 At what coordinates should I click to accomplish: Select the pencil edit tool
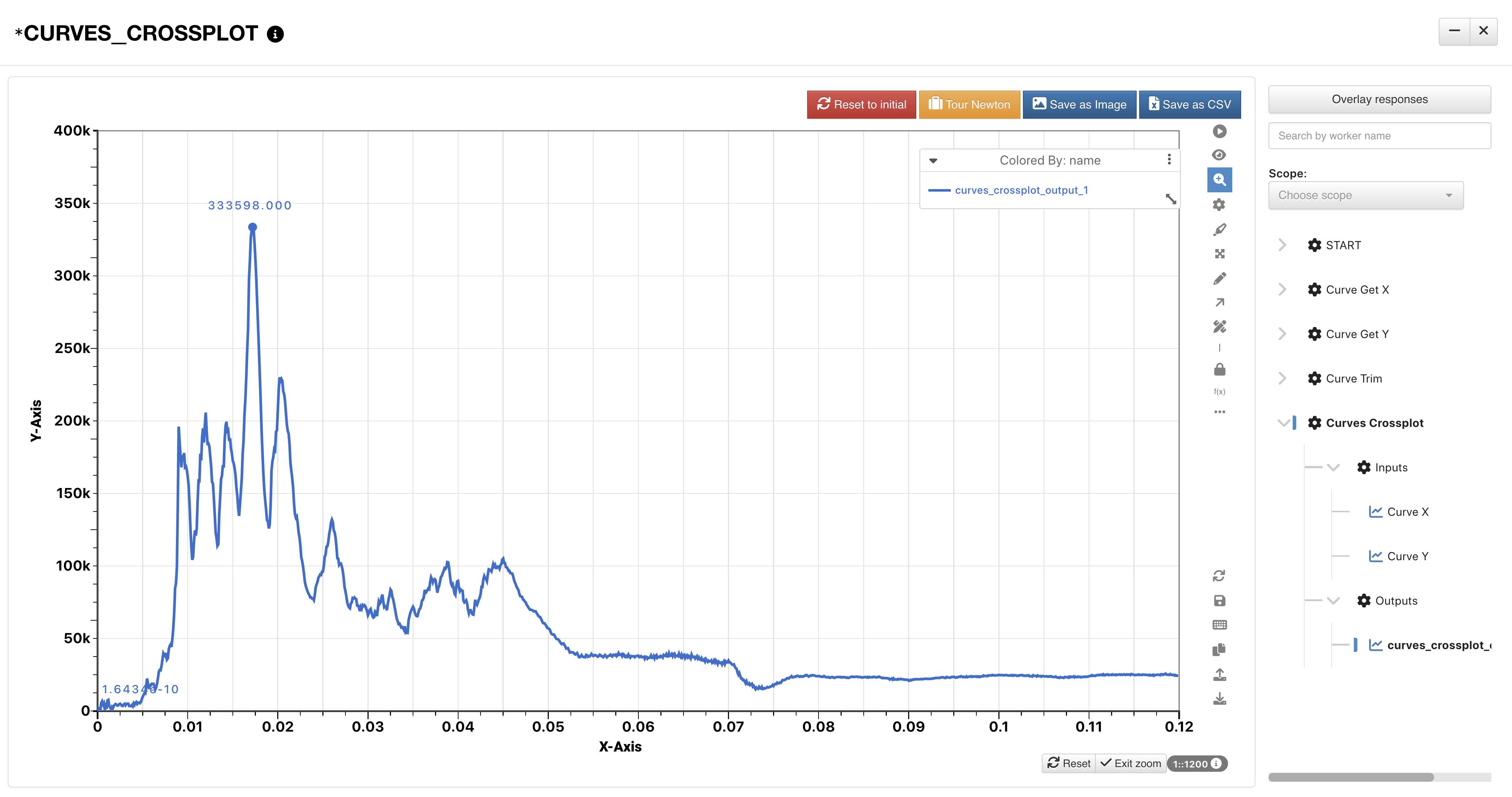pyautogui.click(x=1219, y=278)
